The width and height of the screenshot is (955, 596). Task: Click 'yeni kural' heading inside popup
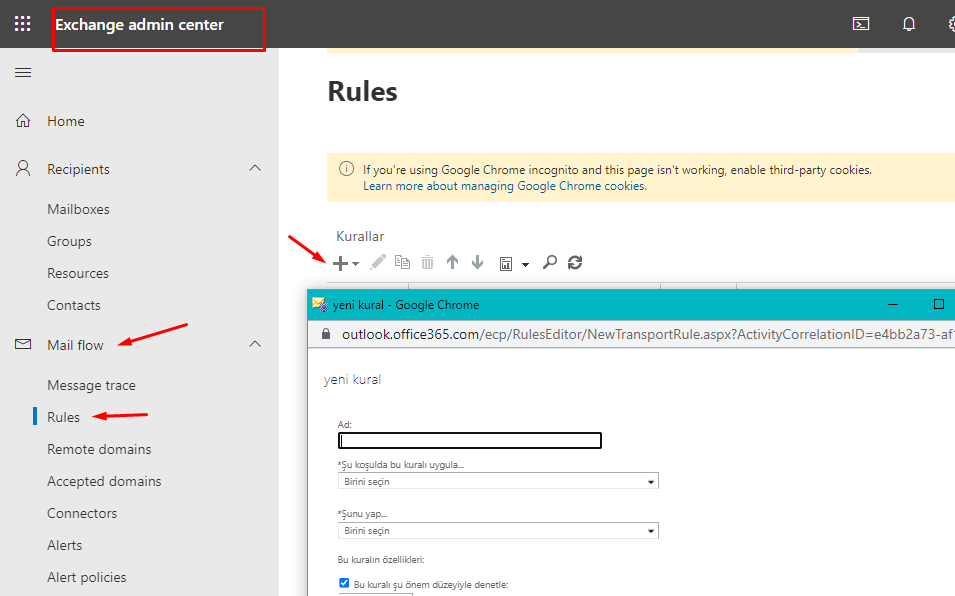point(352,379)
